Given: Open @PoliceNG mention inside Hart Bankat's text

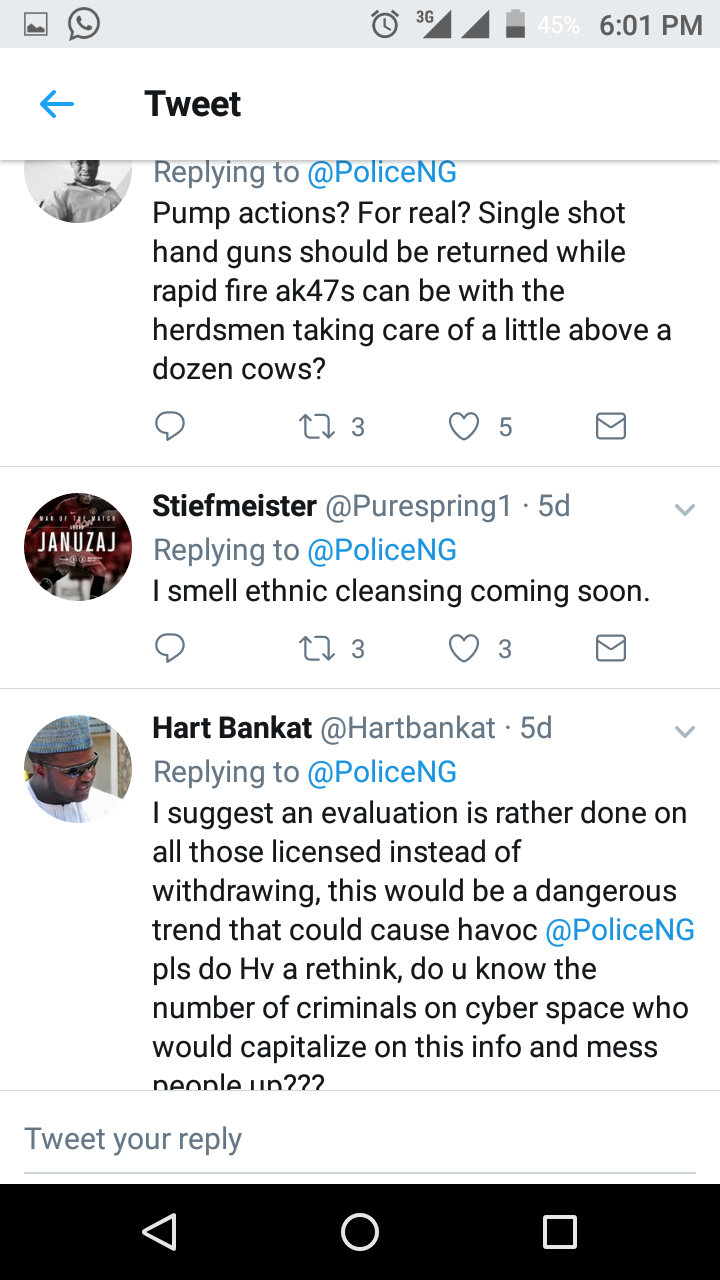Looking at the screenshot, I should [620, 930].
